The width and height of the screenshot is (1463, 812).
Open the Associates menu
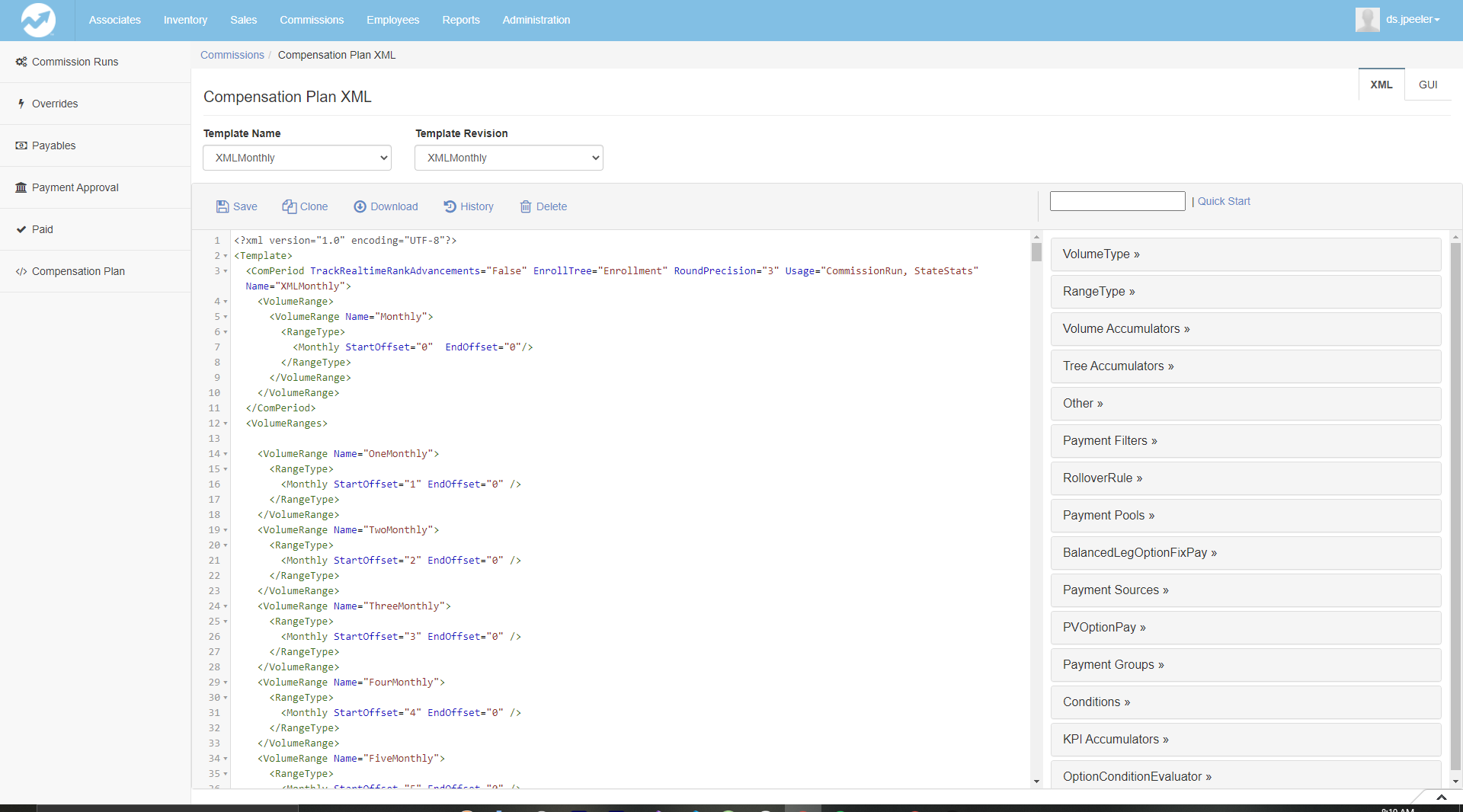click(x=115, y=20)
